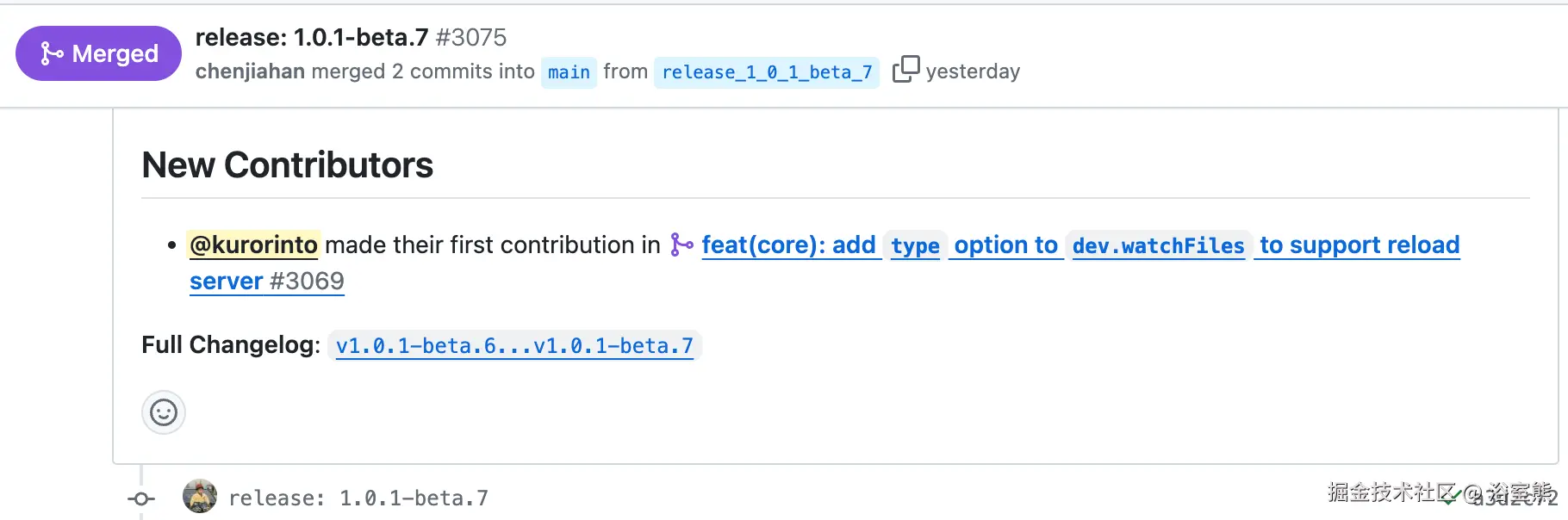Click the green check status icon

point(1451,497)
